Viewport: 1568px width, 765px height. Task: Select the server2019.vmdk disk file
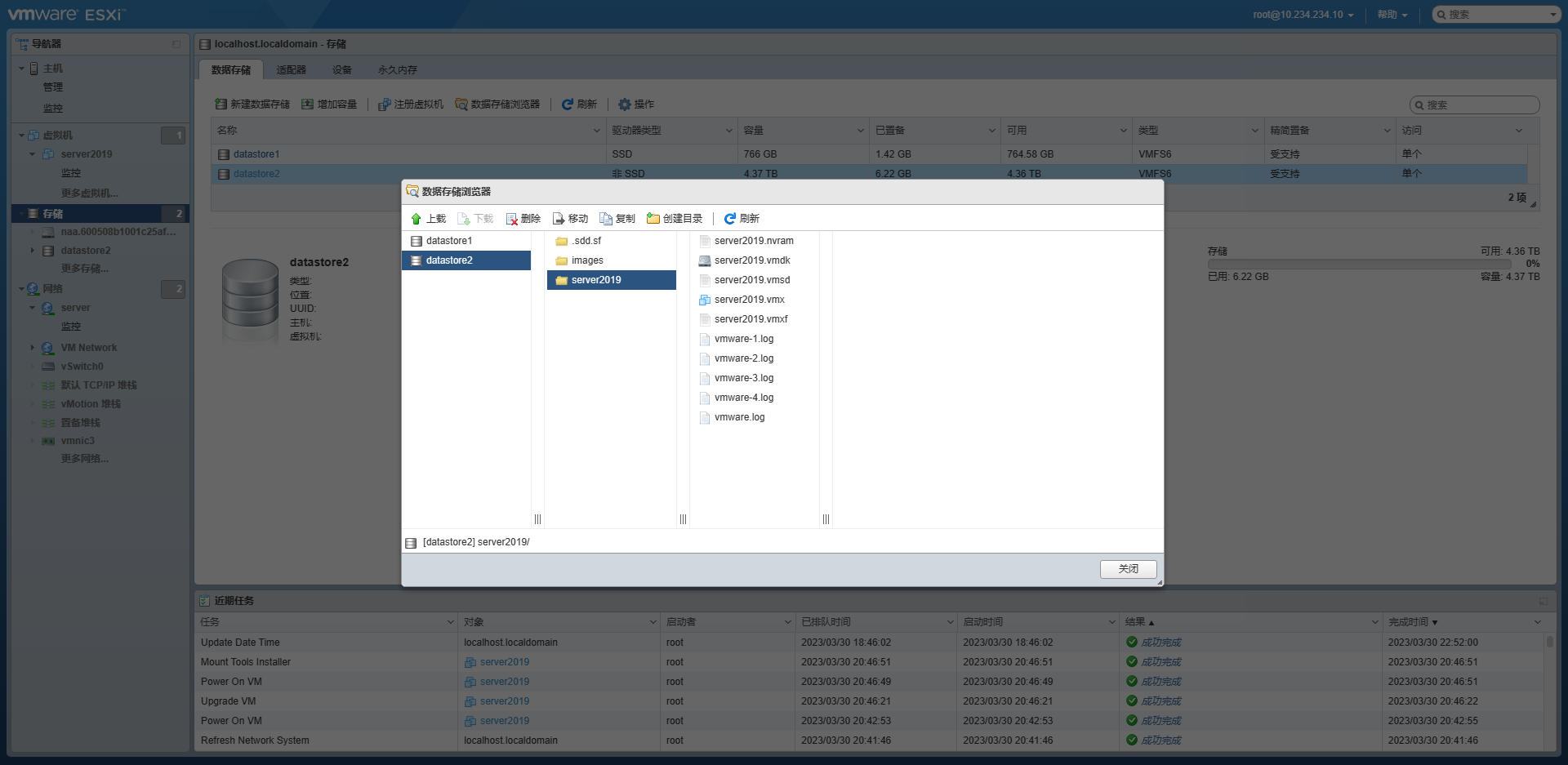click(751, 260)
